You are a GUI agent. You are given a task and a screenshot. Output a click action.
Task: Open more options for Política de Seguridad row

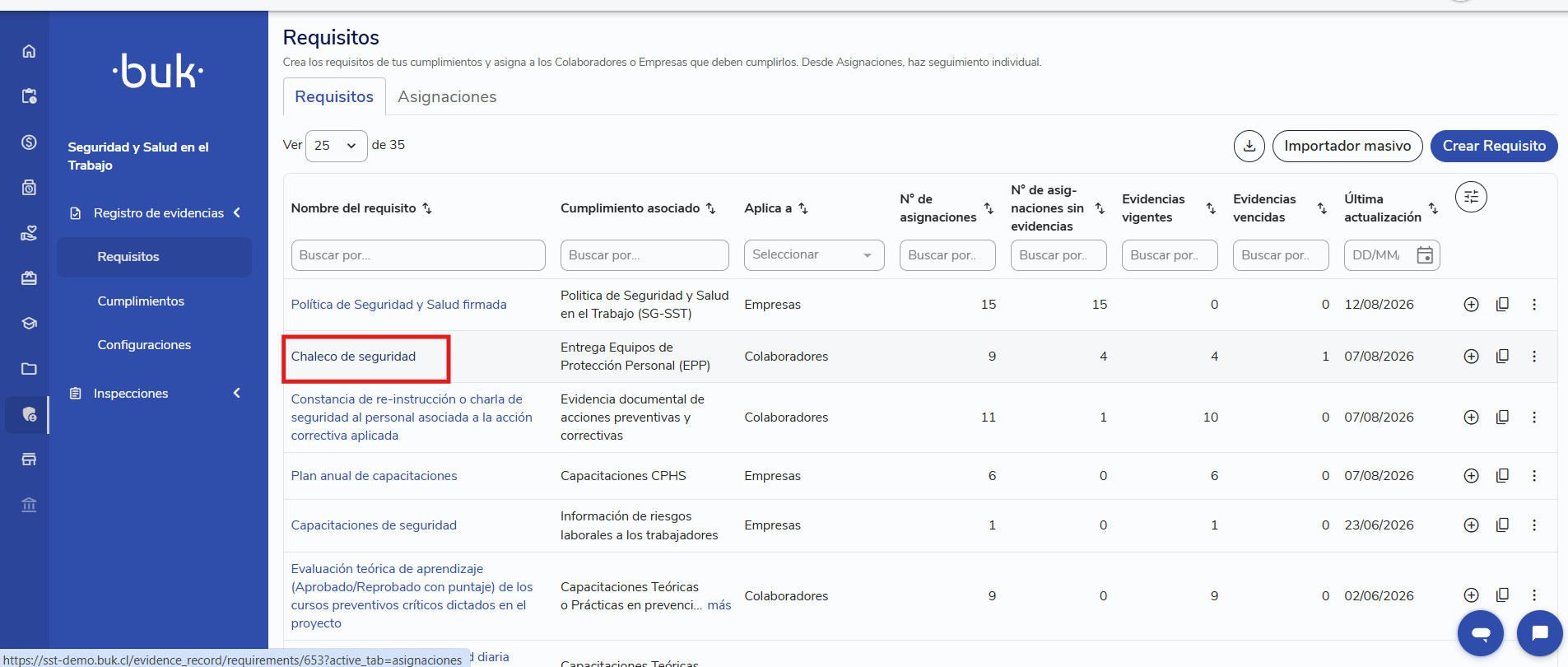pos(1533,305)
